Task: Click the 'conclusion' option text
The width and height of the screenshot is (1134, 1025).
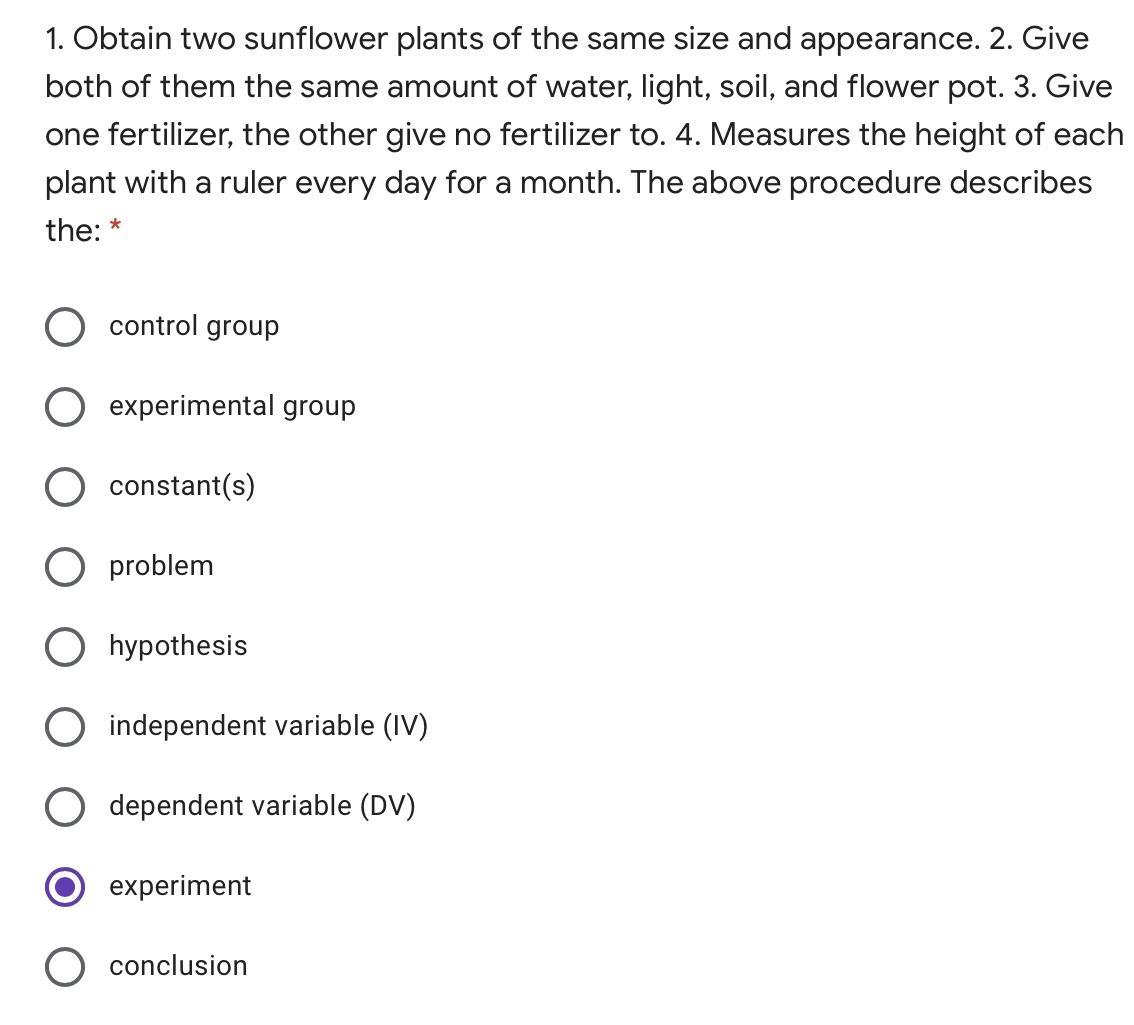Action: [178, 966]
